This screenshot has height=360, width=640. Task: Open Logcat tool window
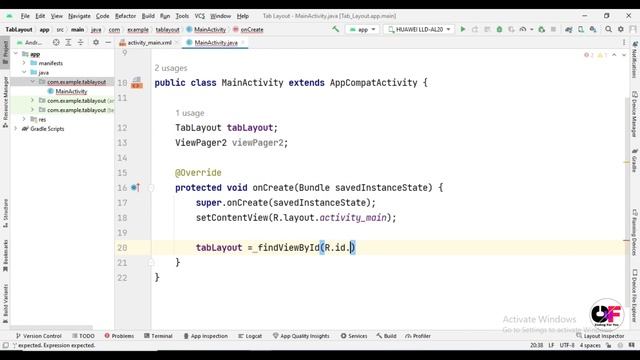250,336
